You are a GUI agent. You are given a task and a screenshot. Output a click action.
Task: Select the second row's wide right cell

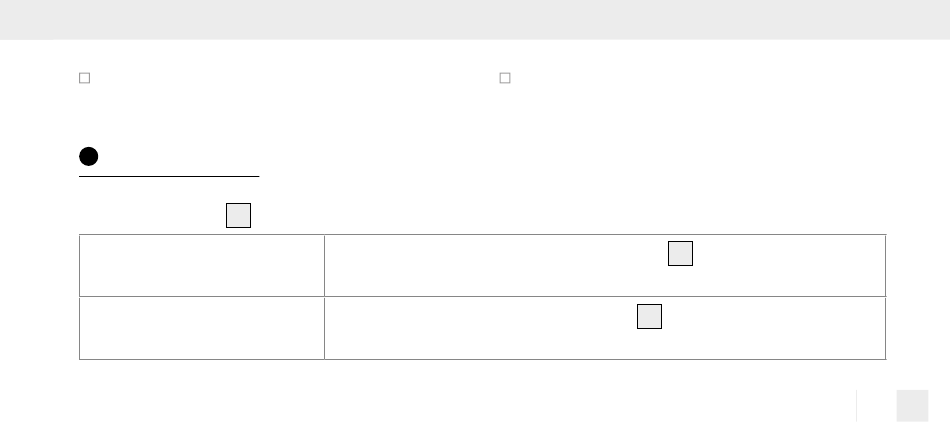click(x=605, y=328)
